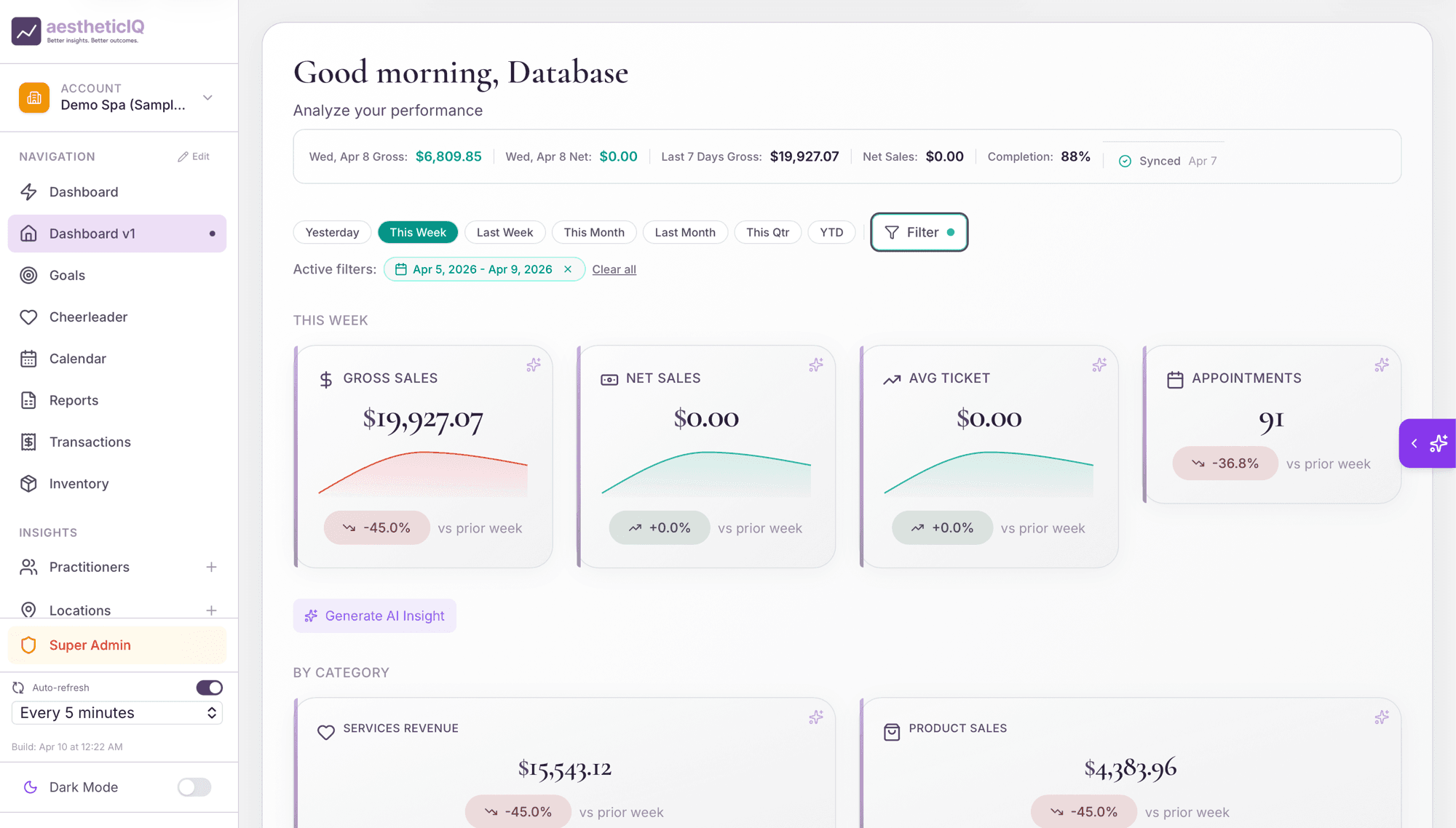Click the aestheticIQ logo icon
This screenshot has height=828, width=1456.
point(26,31)
